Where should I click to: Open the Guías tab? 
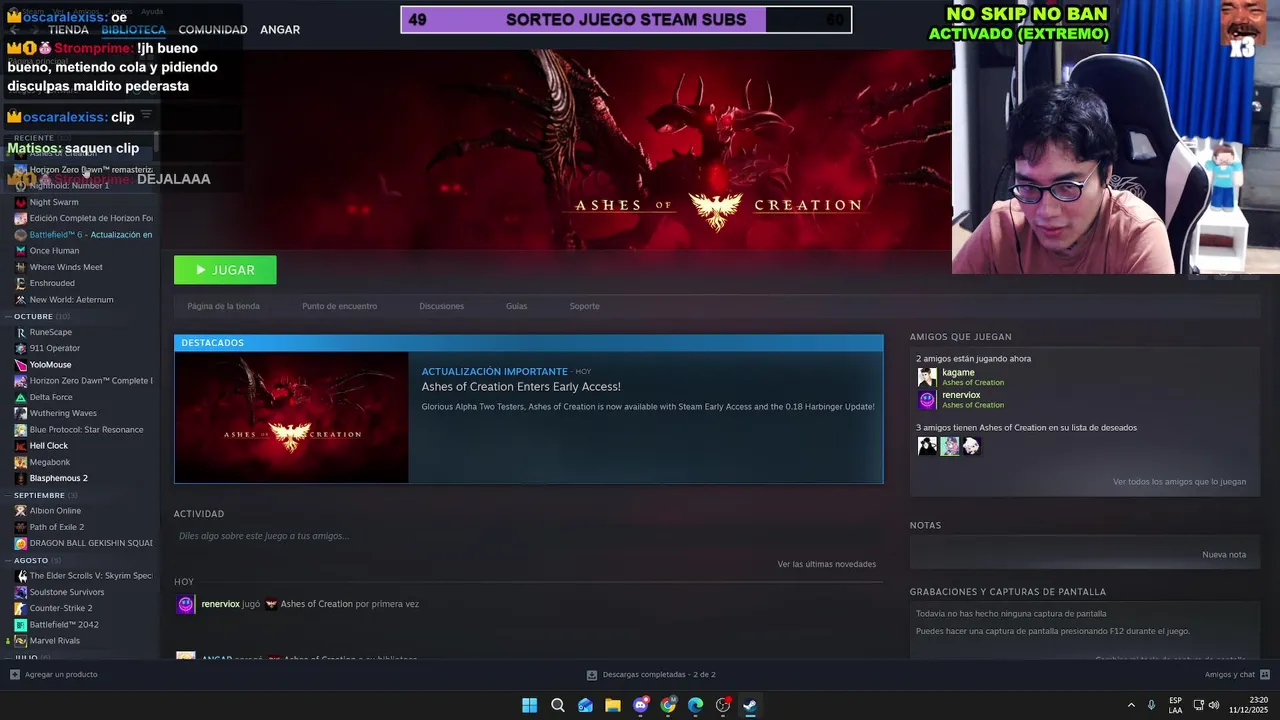[516, 306]
